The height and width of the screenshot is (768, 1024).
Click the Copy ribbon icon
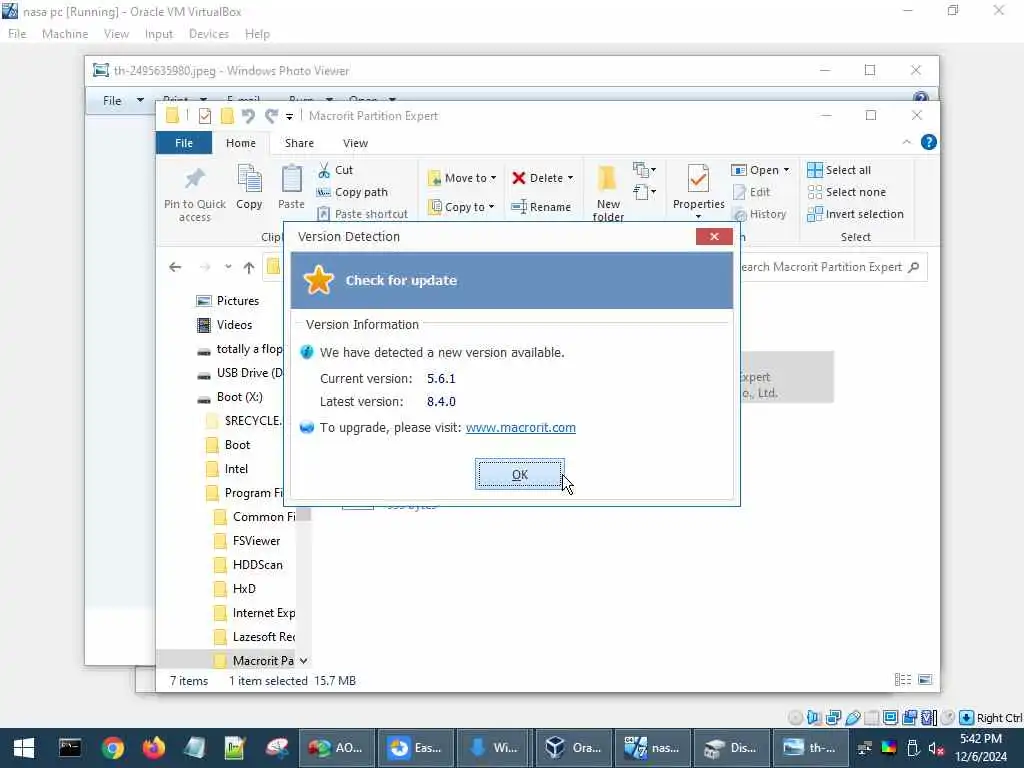249,188
